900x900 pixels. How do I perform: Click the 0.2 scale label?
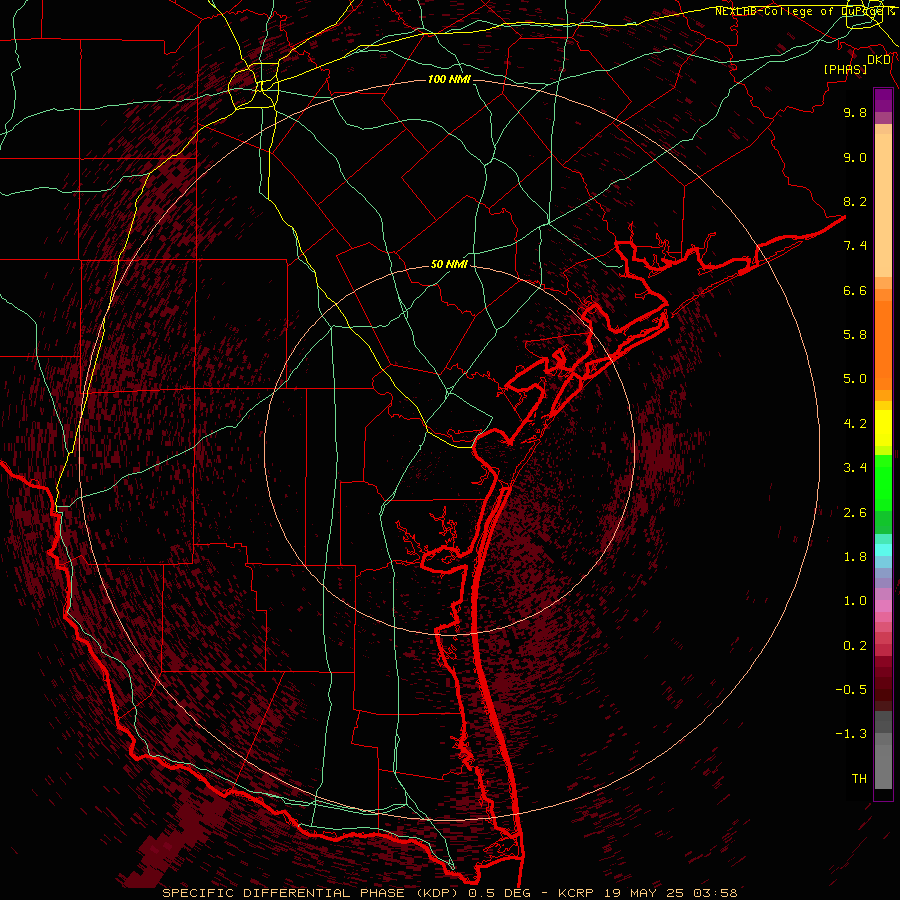855,646
